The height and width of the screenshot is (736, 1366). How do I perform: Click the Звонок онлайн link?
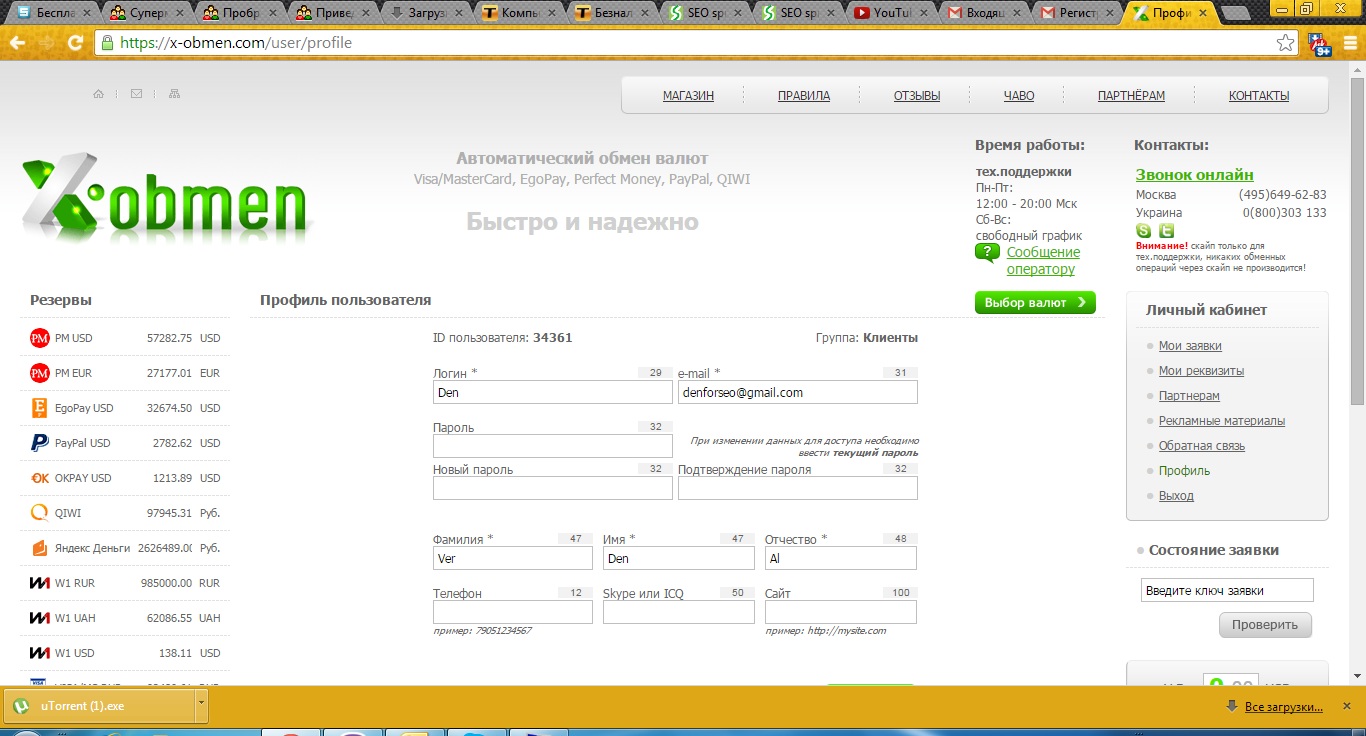pyautogui.click(x=1194, y=175)
